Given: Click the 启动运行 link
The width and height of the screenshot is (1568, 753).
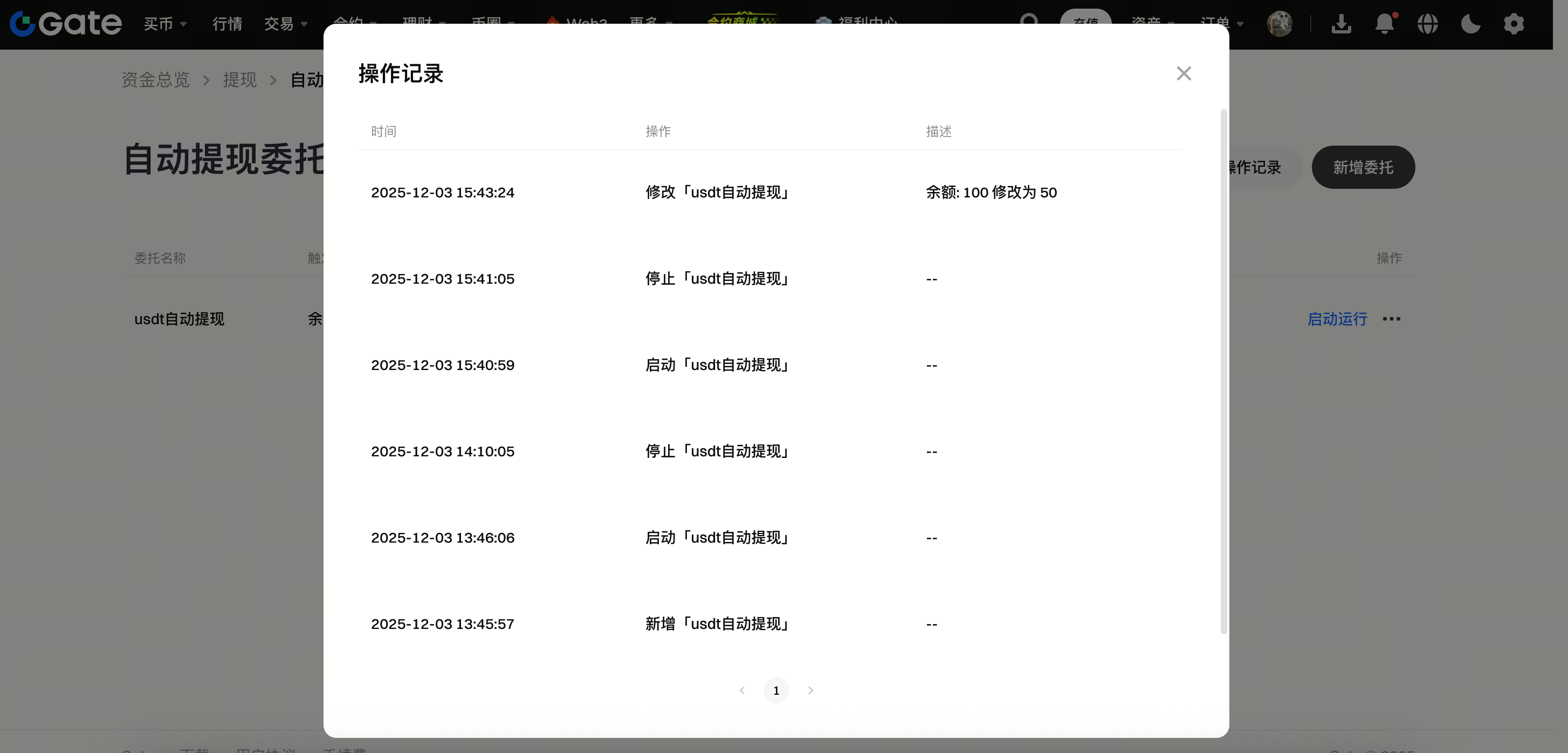Looking at the screenshot, I should point(1337,319).
